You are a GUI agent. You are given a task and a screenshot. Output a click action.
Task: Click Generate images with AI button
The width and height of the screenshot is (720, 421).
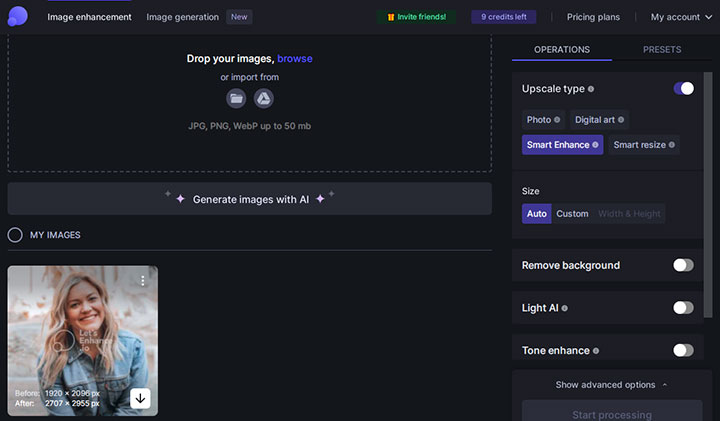(250, 199)
